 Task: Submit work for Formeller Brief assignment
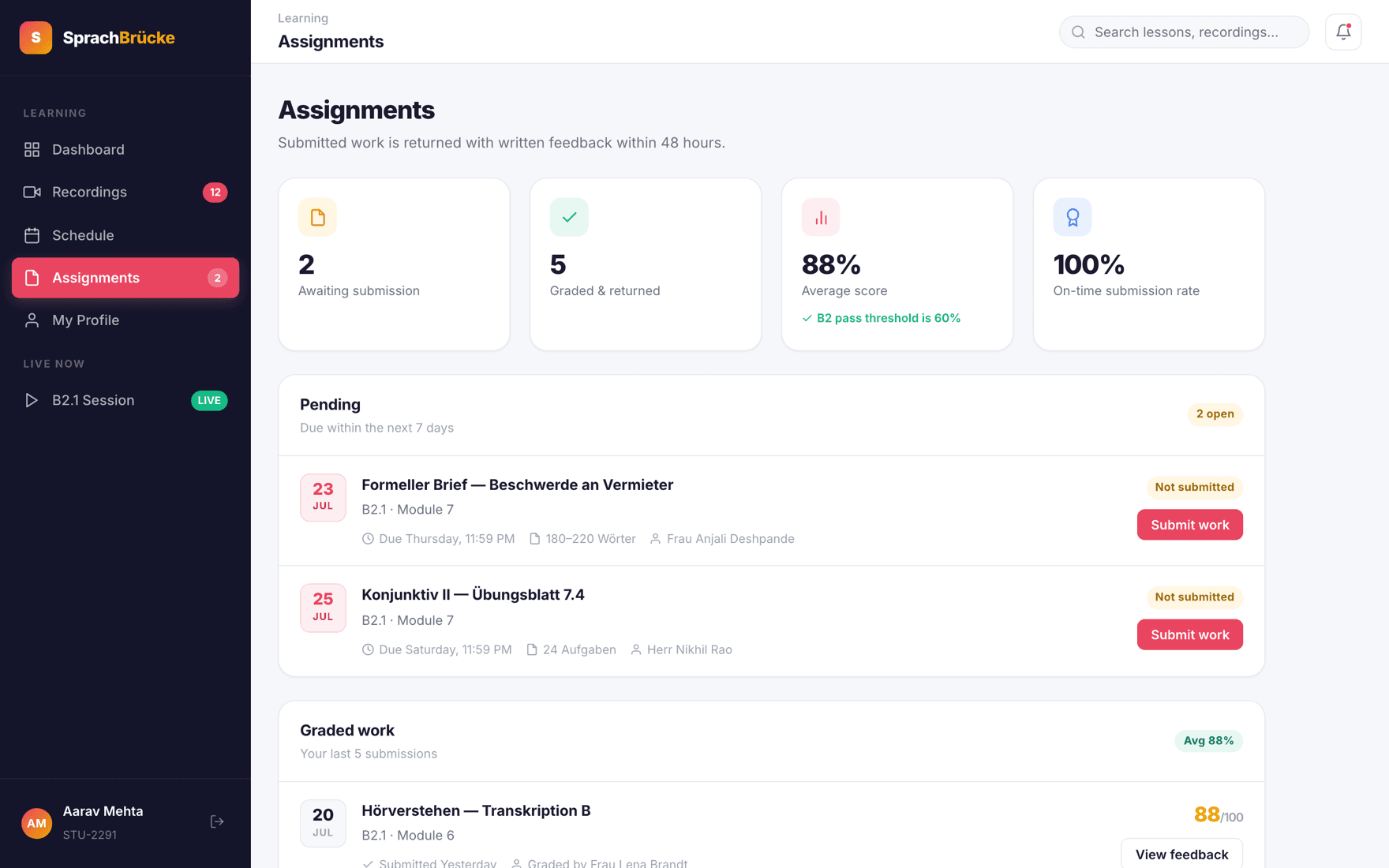pos(1189,525)
